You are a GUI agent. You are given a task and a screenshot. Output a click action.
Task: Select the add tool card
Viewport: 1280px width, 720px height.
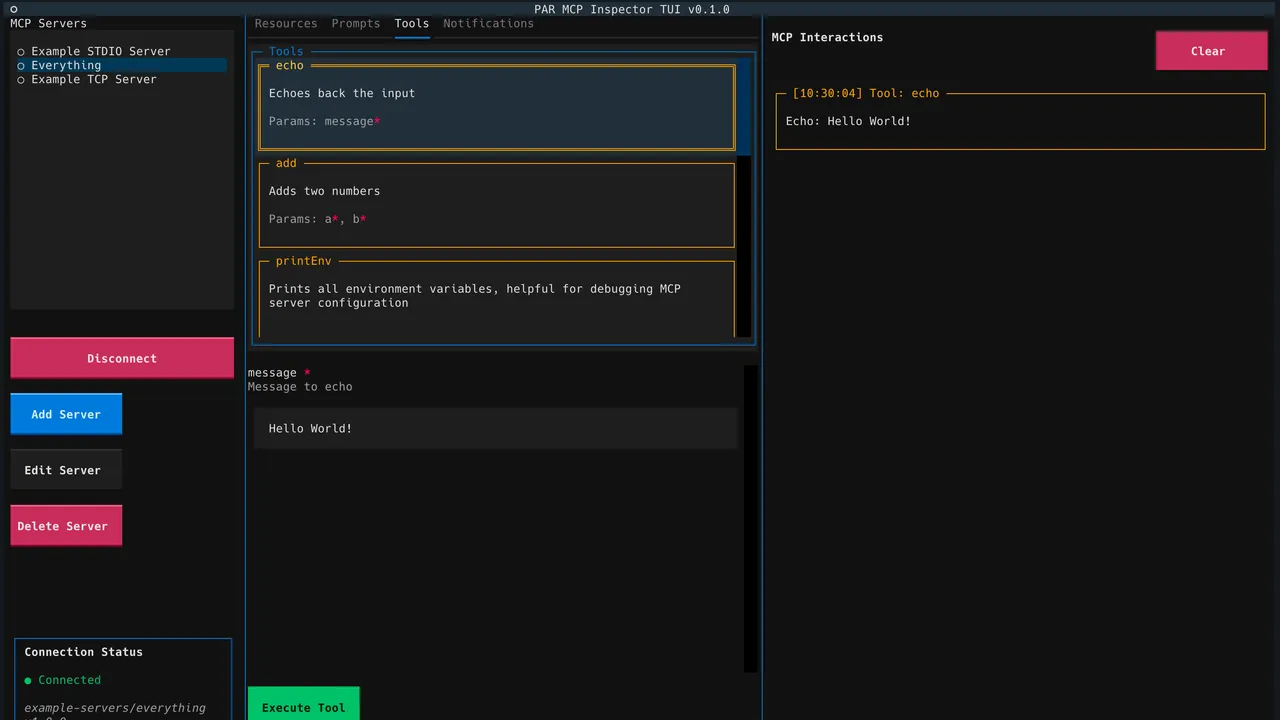[x=496, y=204]
